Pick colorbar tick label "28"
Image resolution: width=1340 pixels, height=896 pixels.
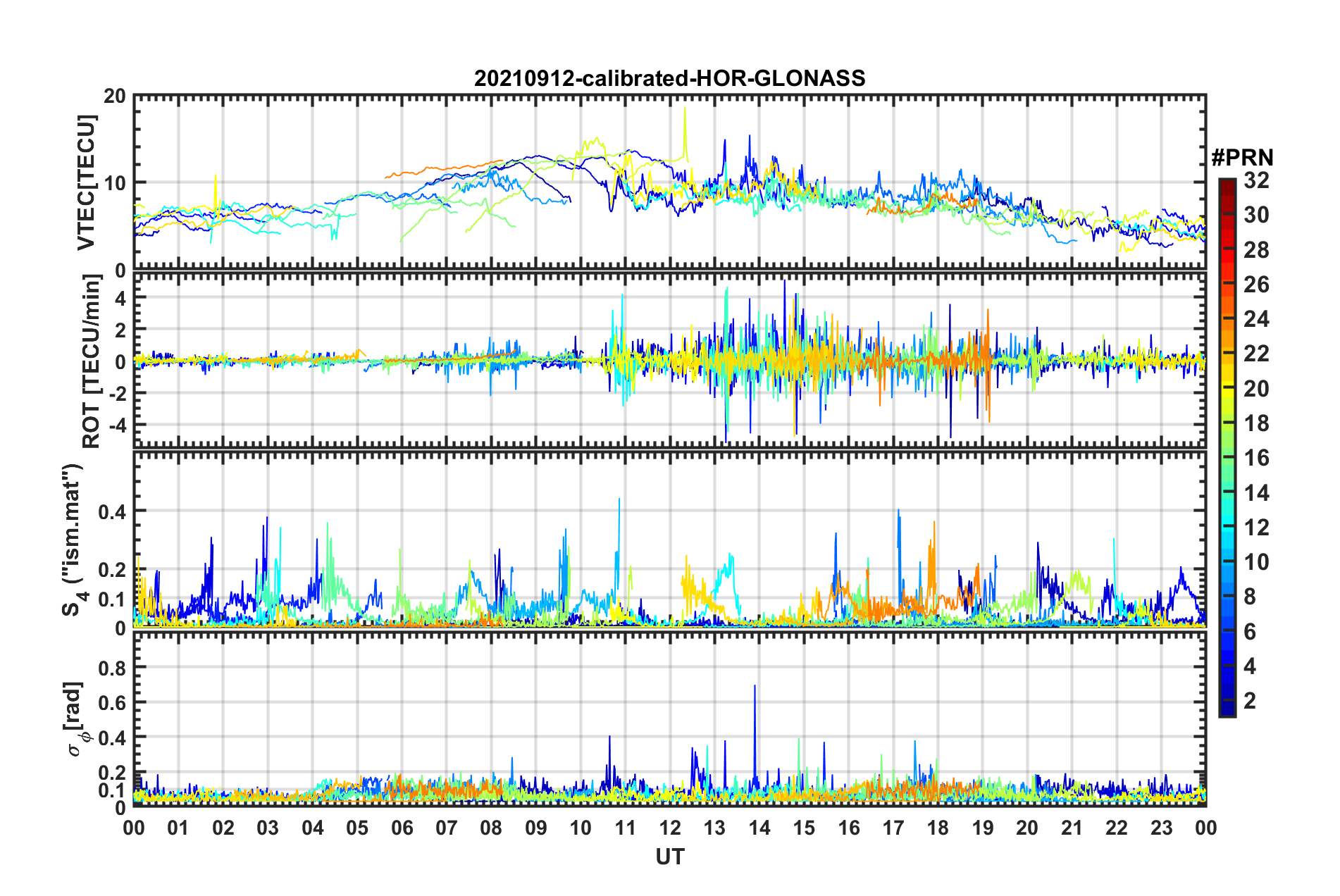coord(1256,250)
